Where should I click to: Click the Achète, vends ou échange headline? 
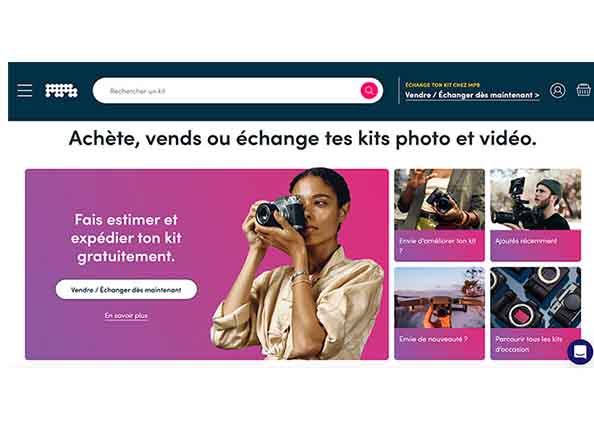pyautogui.click(x=302, y=138)
